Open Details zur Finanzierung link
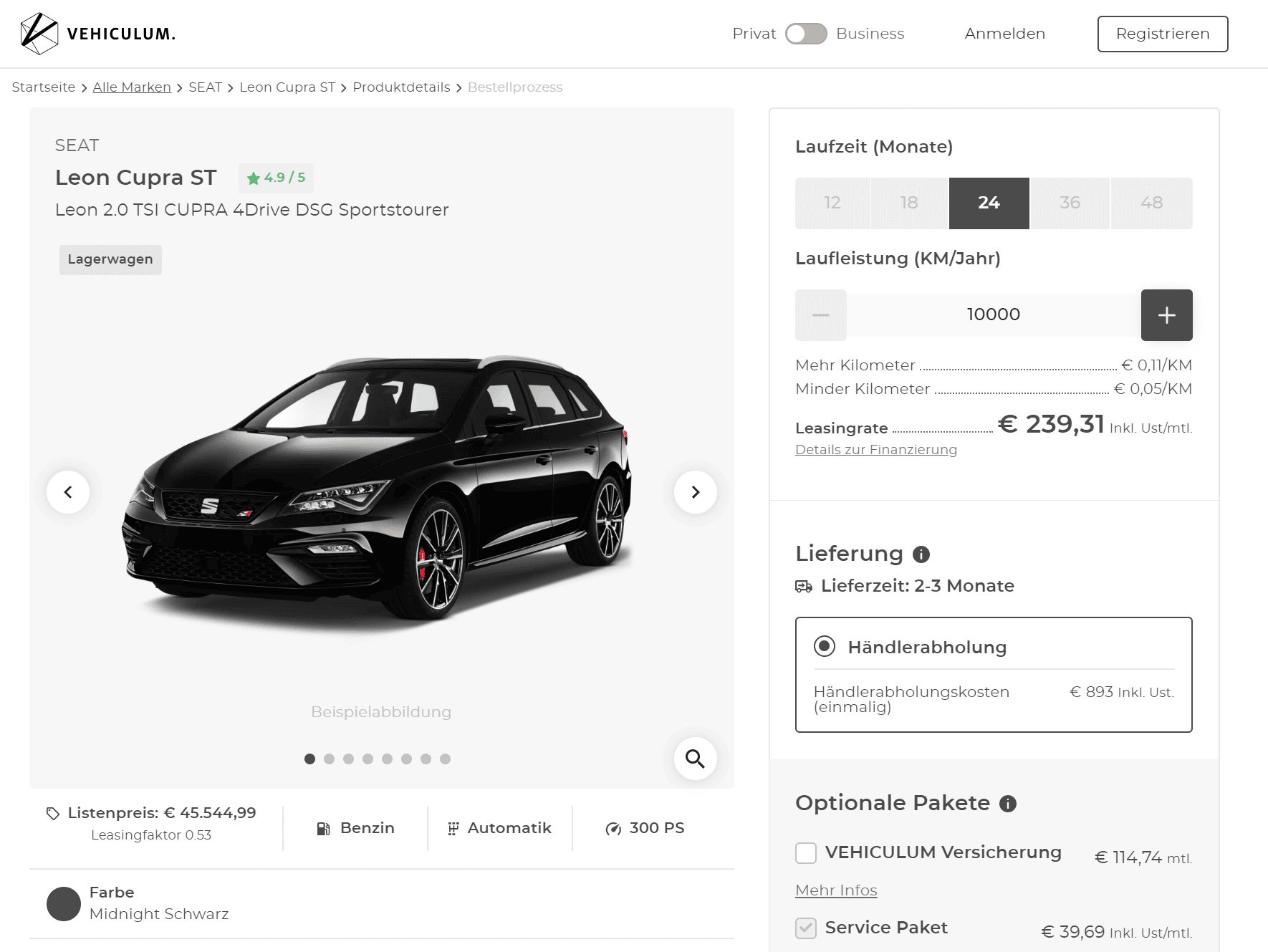 (876, 450)
